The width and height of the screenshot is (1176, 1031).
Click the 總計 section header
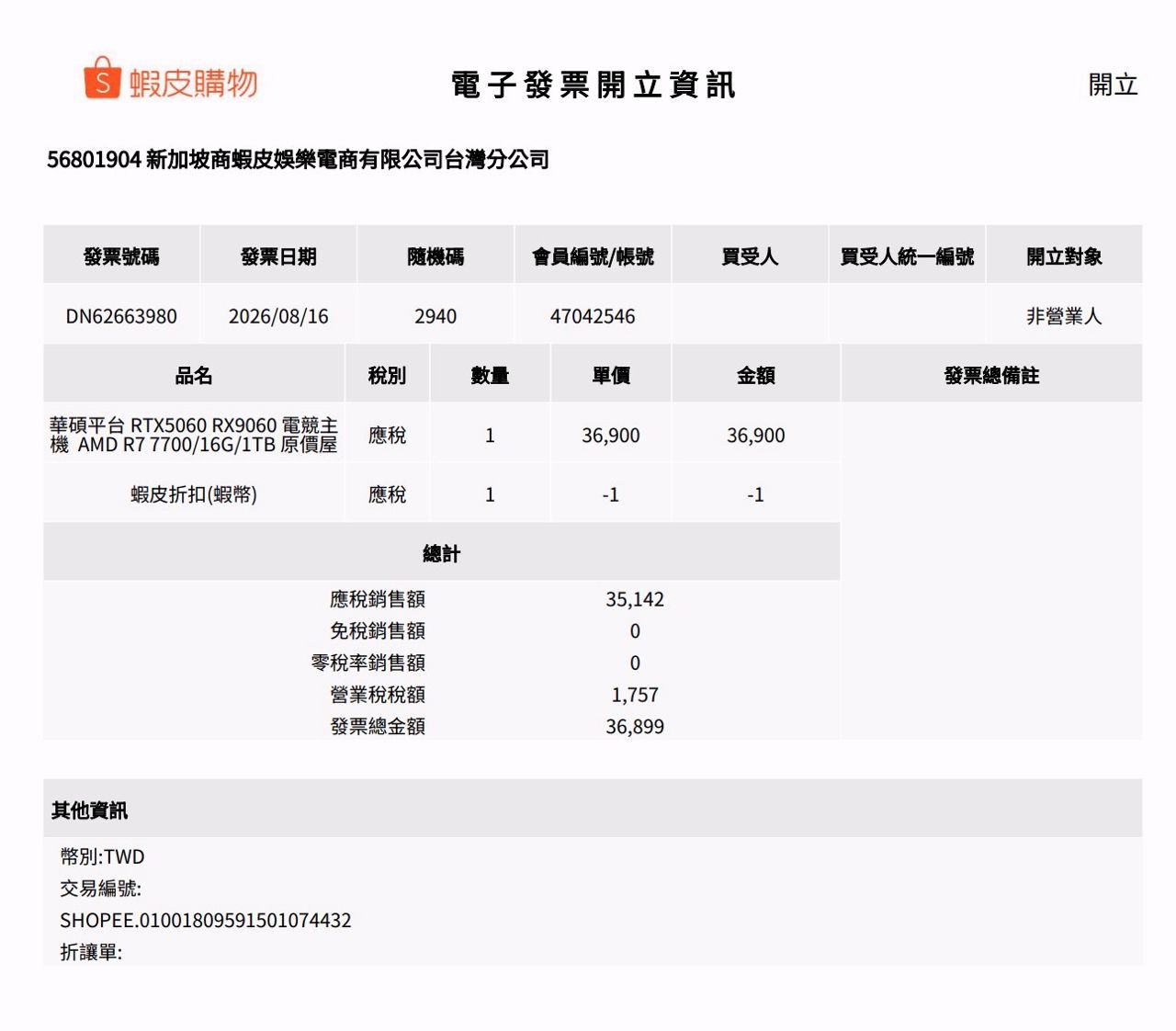[x=441, y=553]
